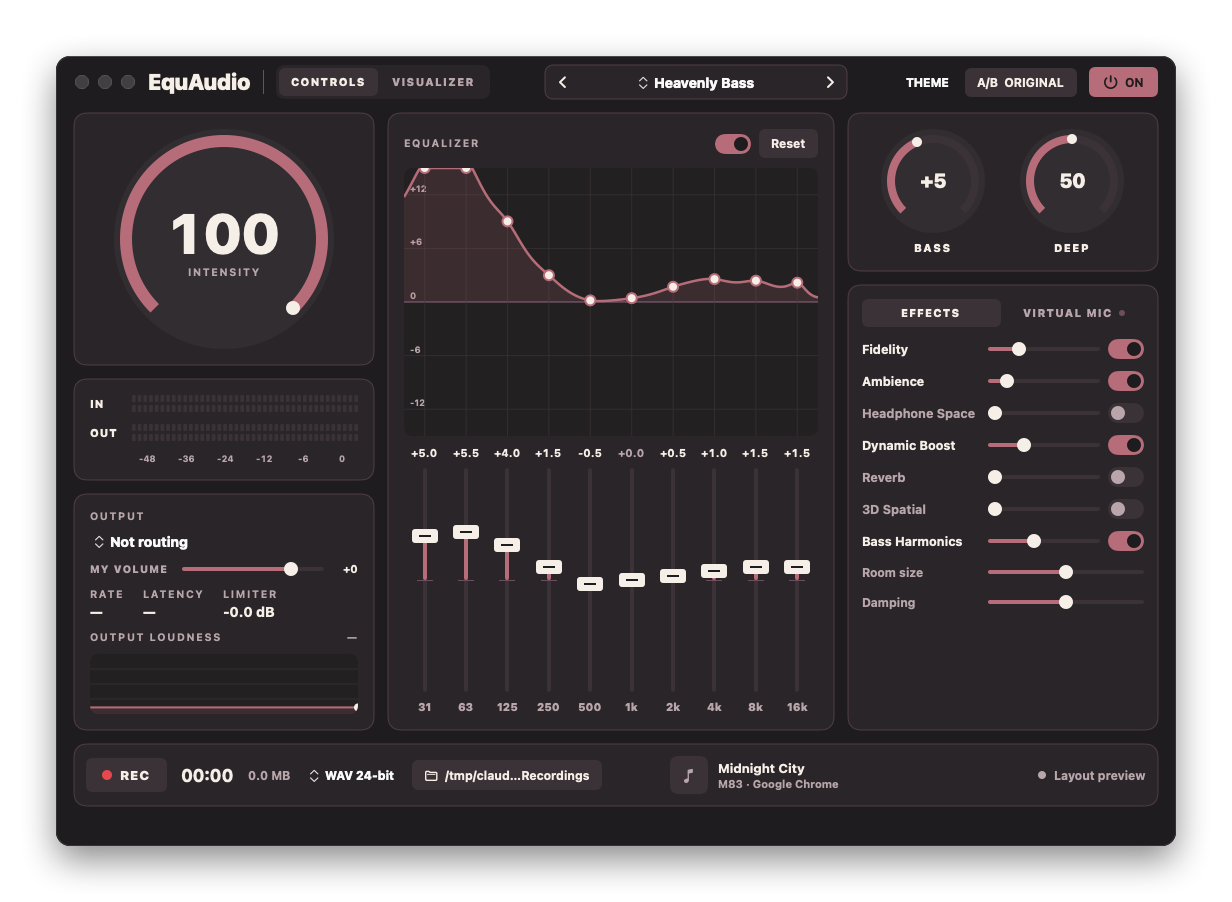Turn off EquAudio with the ON button
Screen dimensions: 1232x902
pyautogui.click(x=1123, y=82)
